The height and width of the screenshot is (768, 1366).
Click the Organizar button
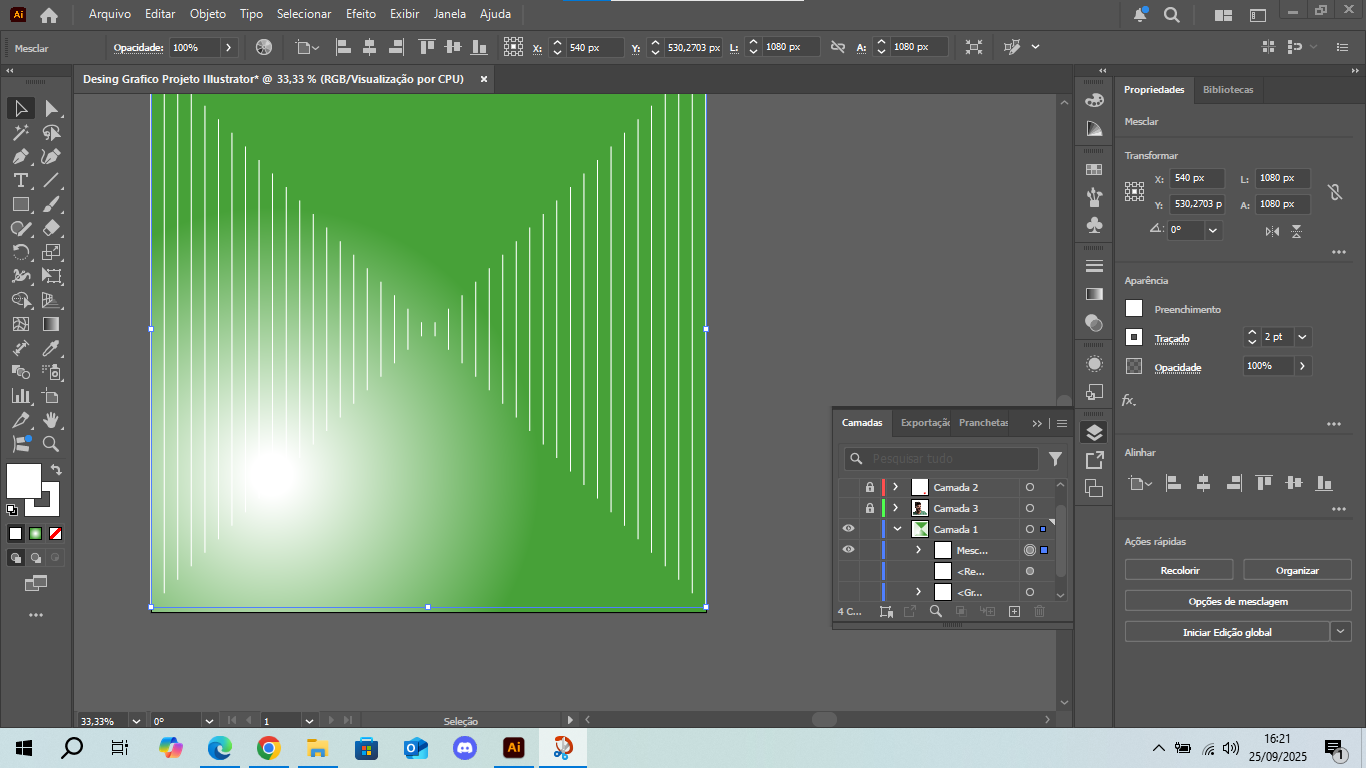point(1297,570)
